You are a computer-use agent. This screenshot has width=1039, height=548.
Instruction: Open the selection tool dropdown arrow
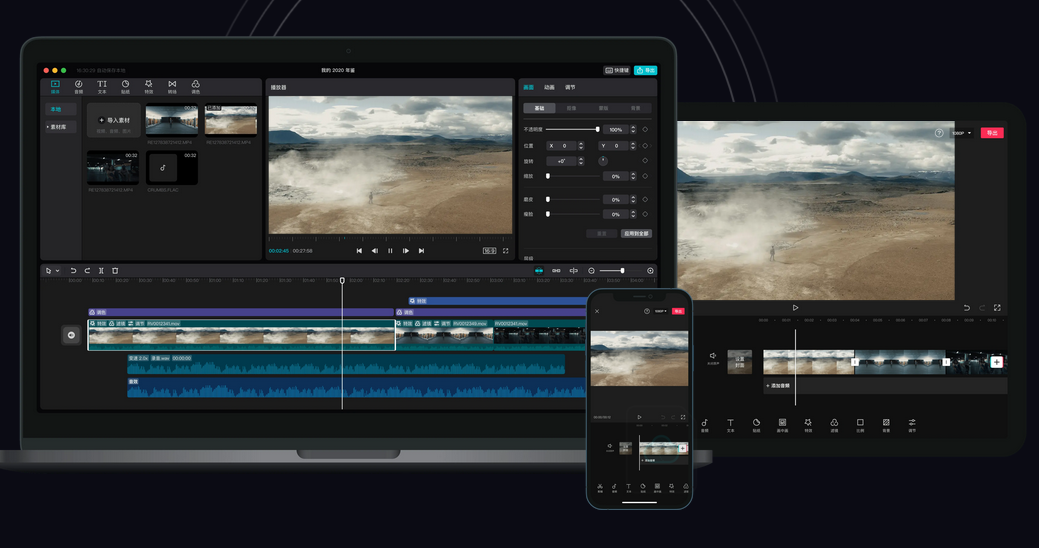click(x=58, y=270)
